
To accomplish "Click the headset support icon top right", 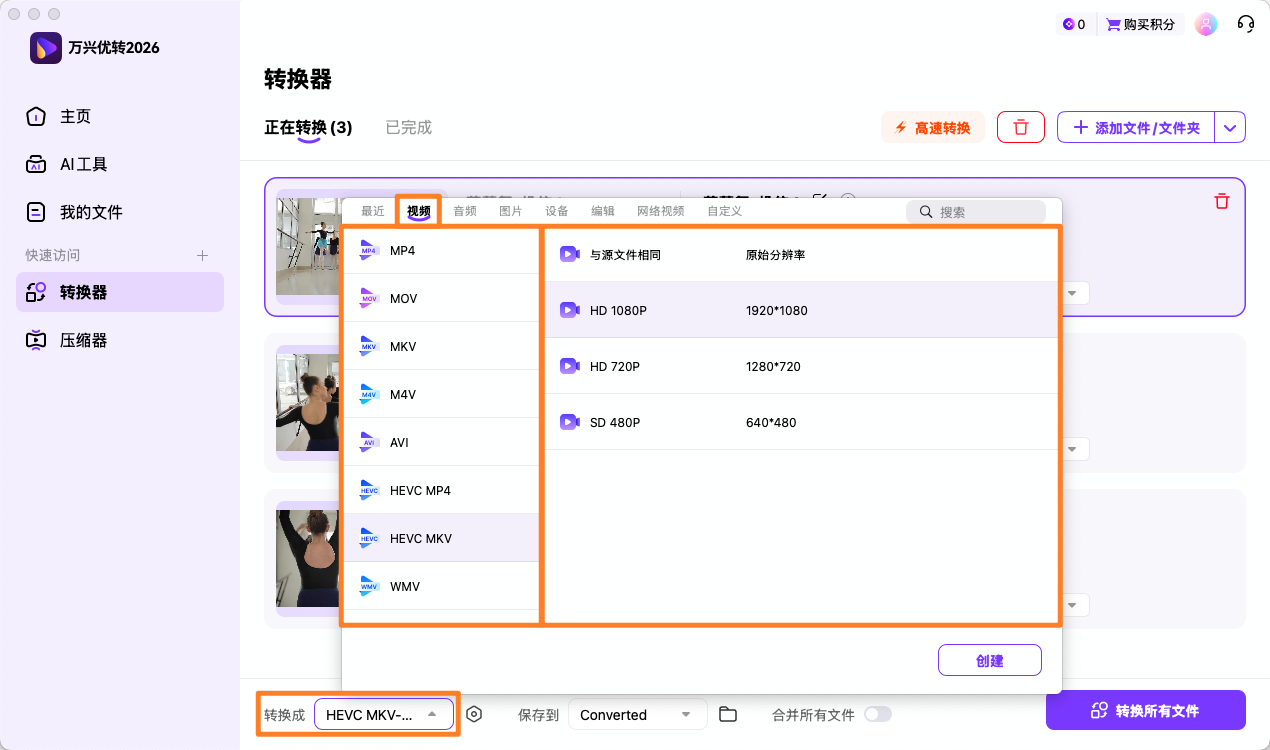I will [1245, 23].
